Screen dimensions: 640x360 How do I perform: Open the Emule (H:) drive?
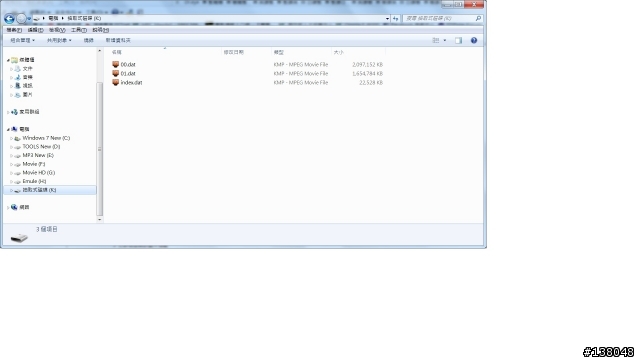coord(34,181)
